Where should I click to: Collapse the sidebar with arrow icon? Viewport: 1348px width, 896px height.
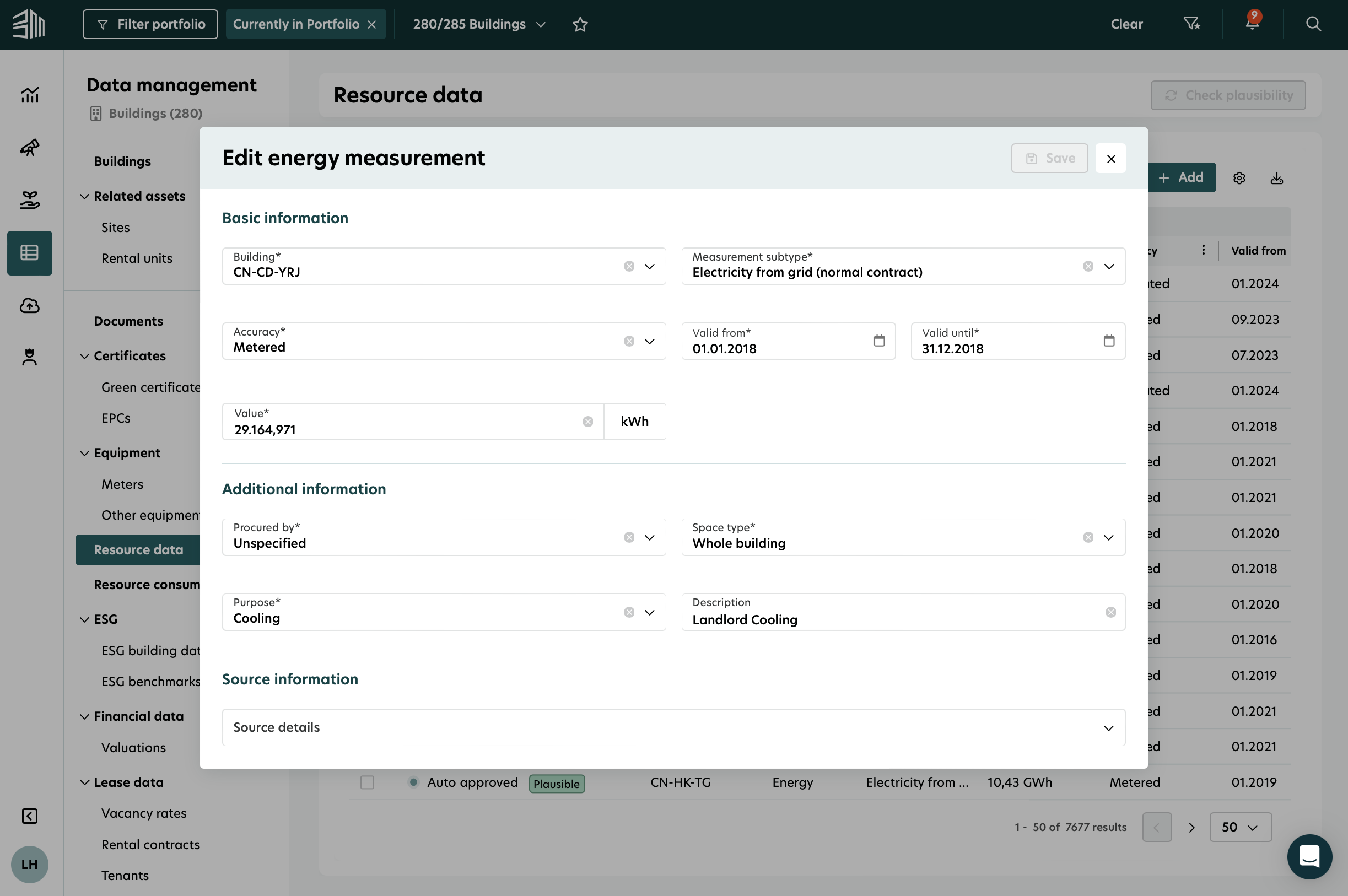click(30, 816)
